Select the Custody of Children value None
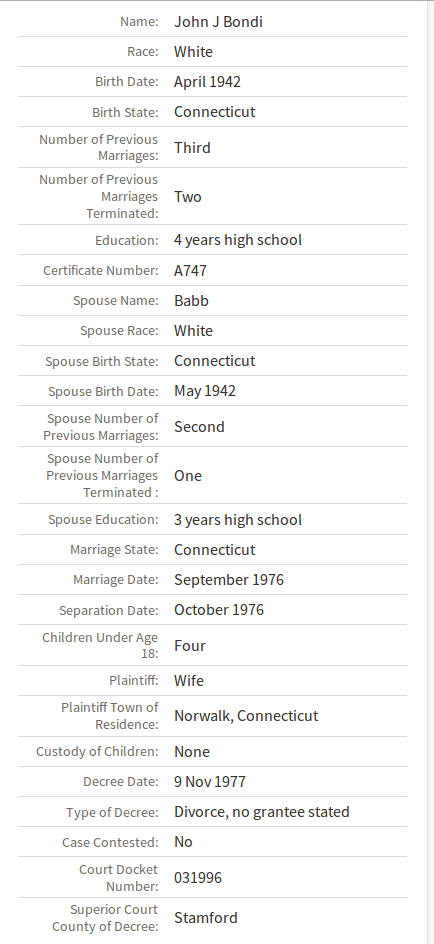The image size is (434, 944). pyautogui.click(x=192, y=752)
